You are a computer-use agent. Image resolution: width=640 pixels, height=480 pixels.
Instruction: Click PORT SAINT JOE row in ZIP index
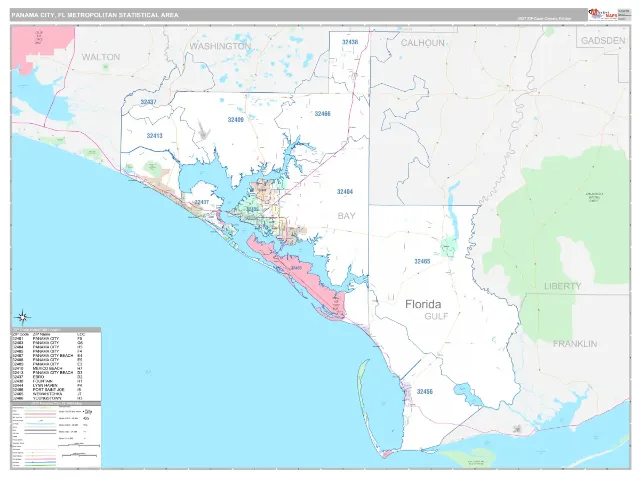click(48, 390)
